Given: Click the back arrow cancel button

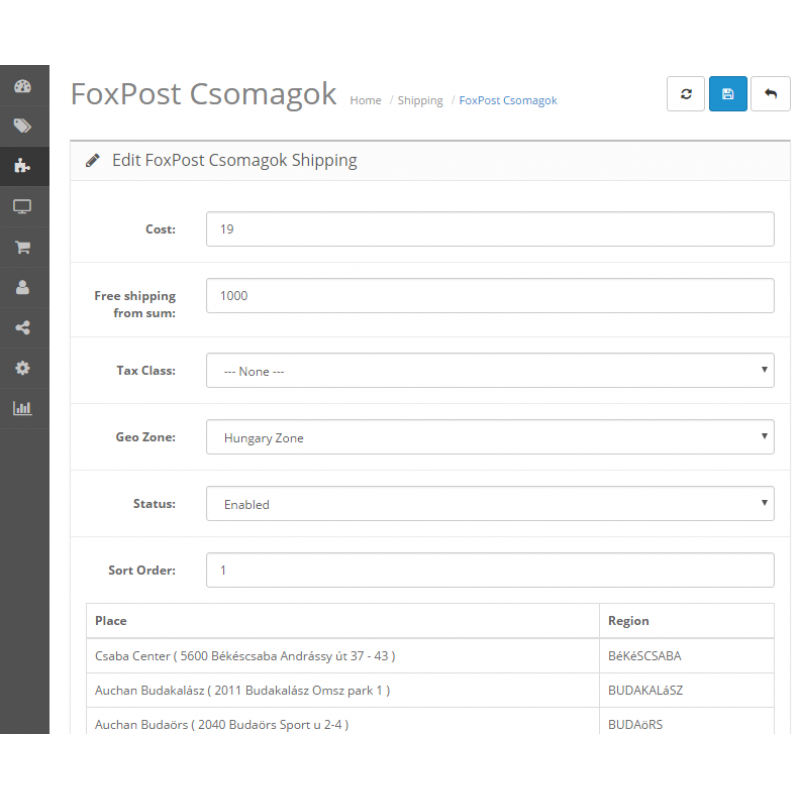Looking at the screenshot, I should [x=770, y=94].
